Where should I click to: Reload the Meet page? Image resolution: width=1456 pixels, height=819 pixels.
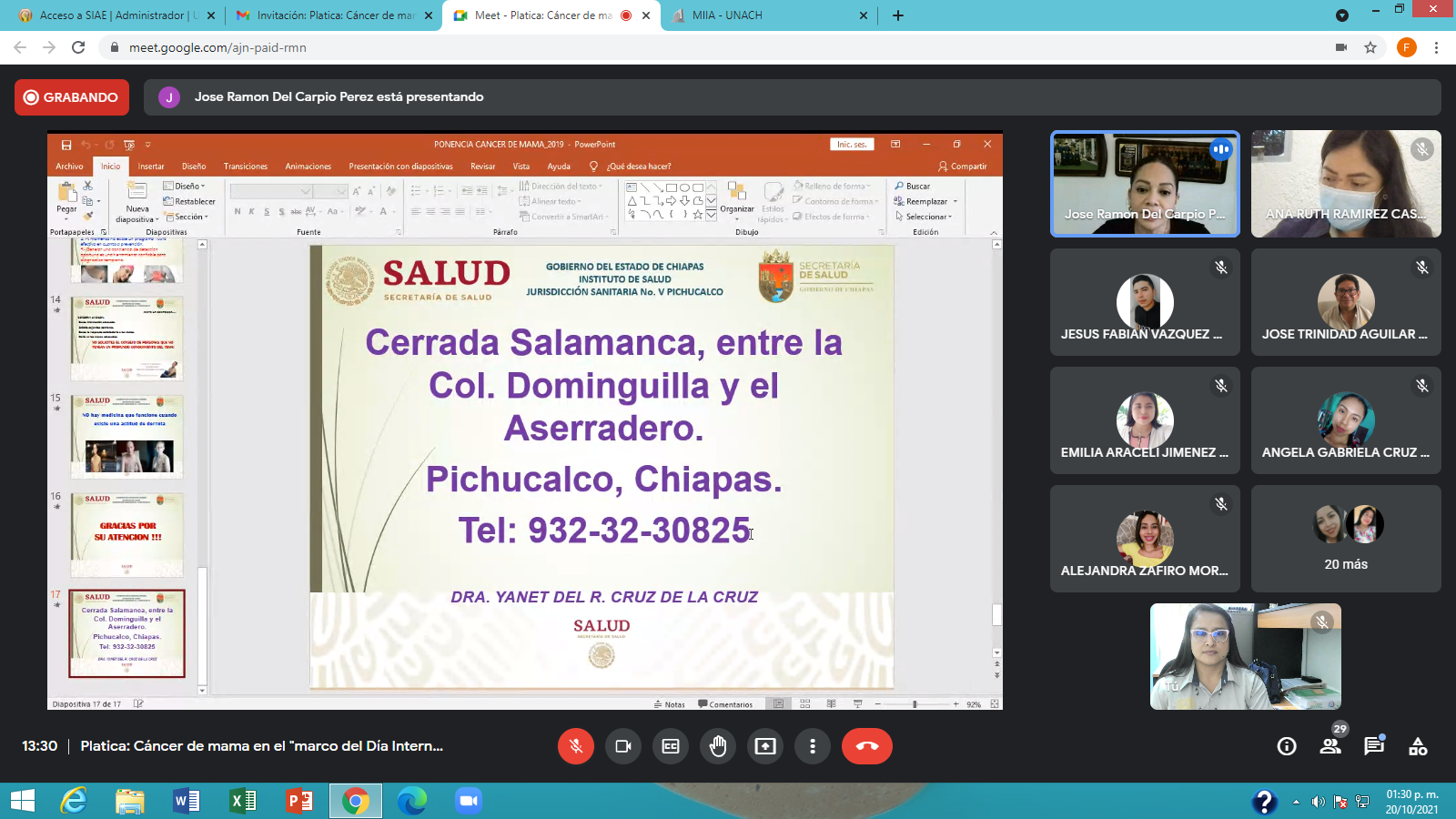pyautogui.click(x=78, y=47)
